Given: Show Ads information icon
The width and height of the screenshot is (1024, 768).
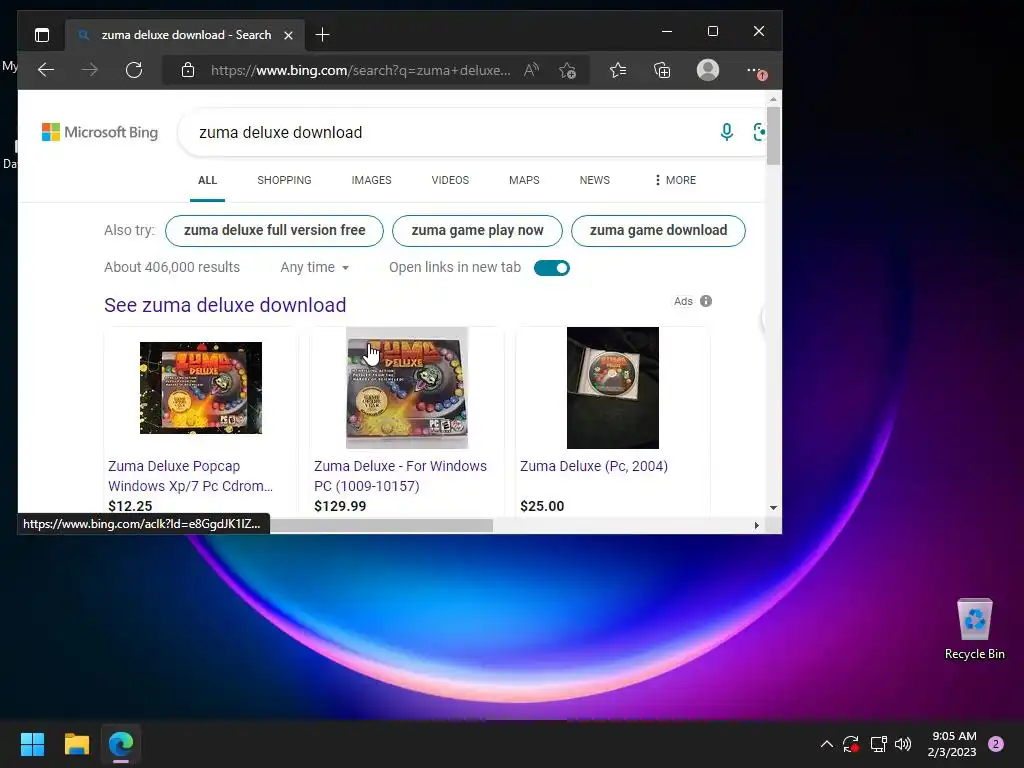Looking at the screenshot, I should [706, 301].
